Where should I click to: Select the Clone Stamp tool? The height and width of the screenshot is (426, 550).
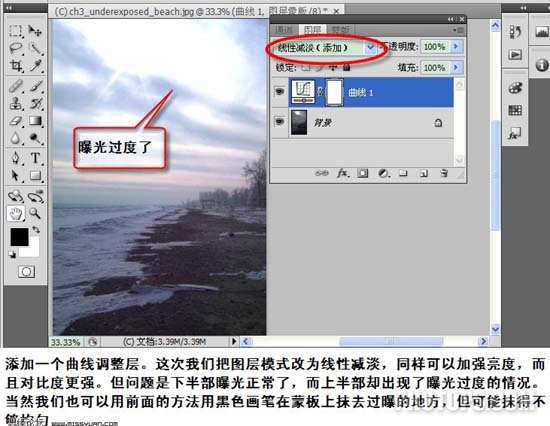15,104
